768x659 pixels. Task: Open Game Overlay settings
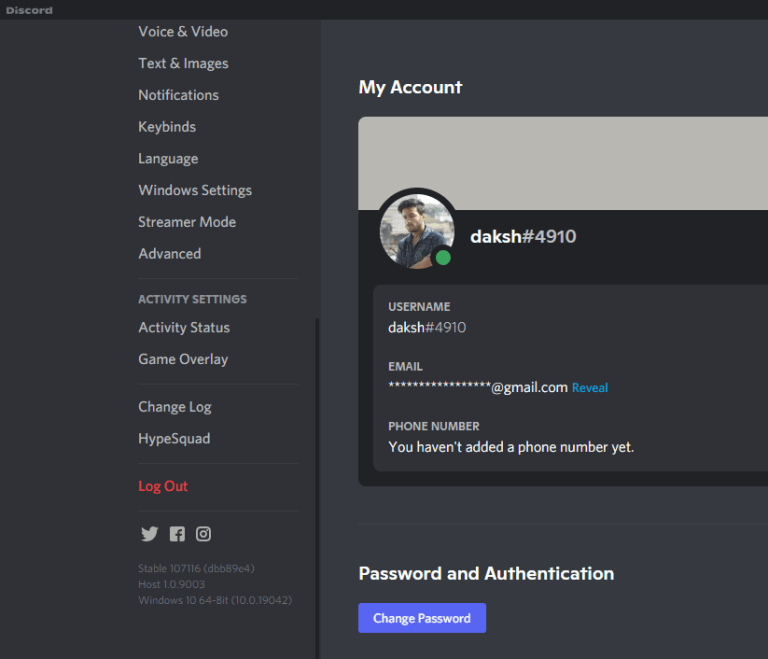pos(183,359)
